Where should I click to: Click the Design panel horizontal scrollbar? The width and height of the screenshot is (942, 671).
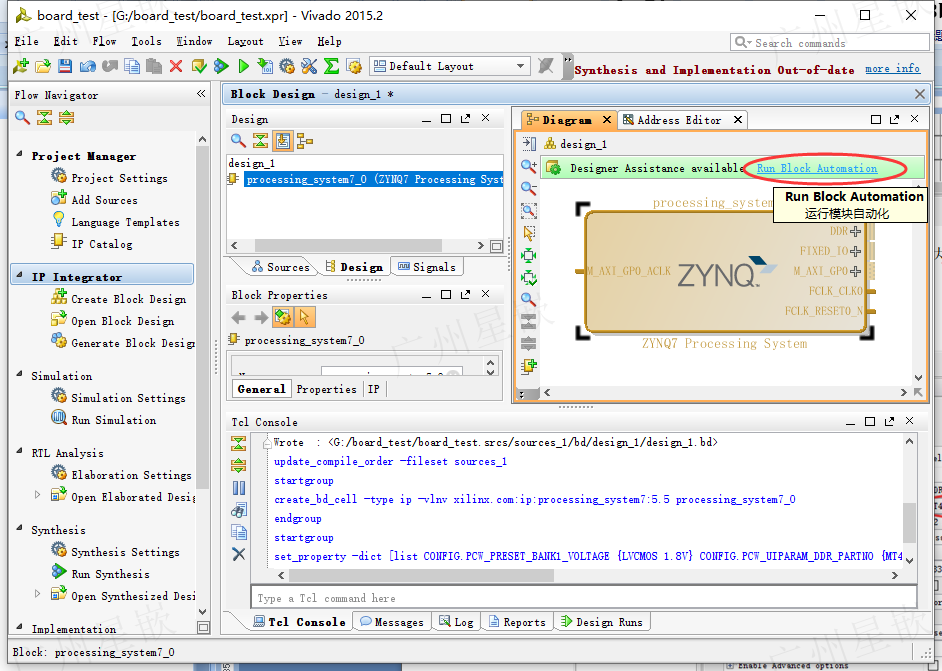348,246
